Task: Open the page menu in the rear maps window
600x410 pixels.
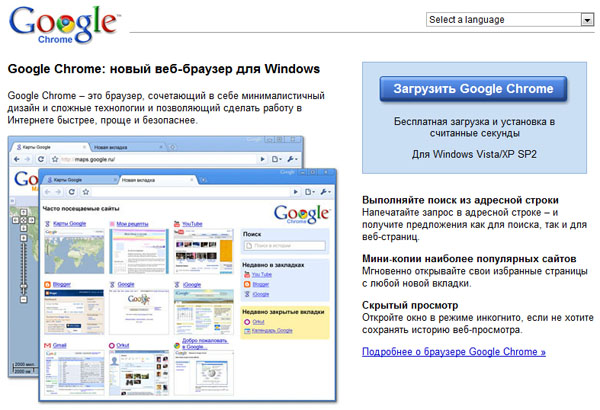Action: [x=277, y=159]
